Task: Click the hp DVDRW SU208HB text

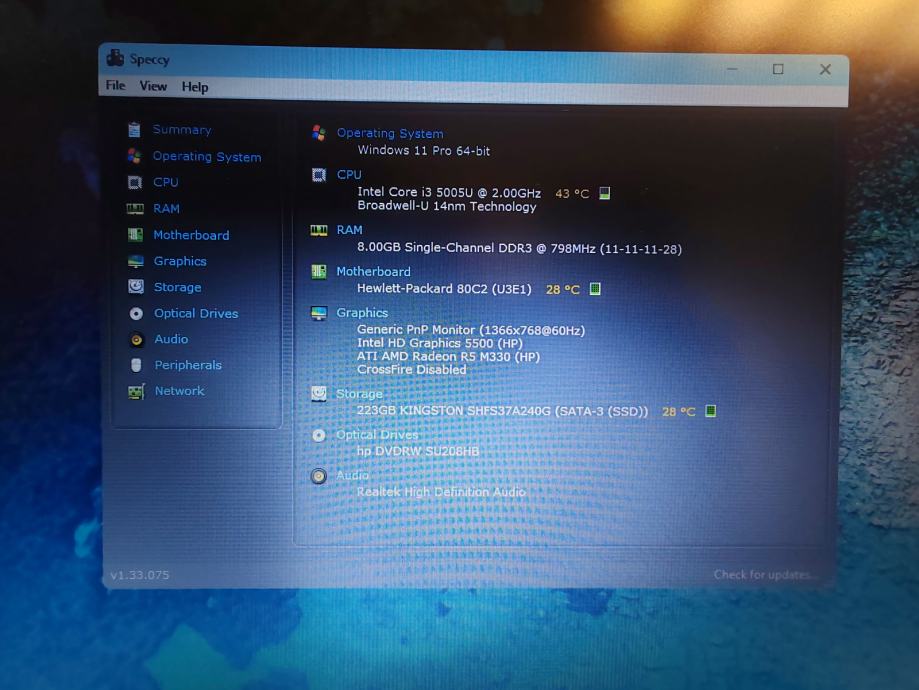Action: point(417,451)
